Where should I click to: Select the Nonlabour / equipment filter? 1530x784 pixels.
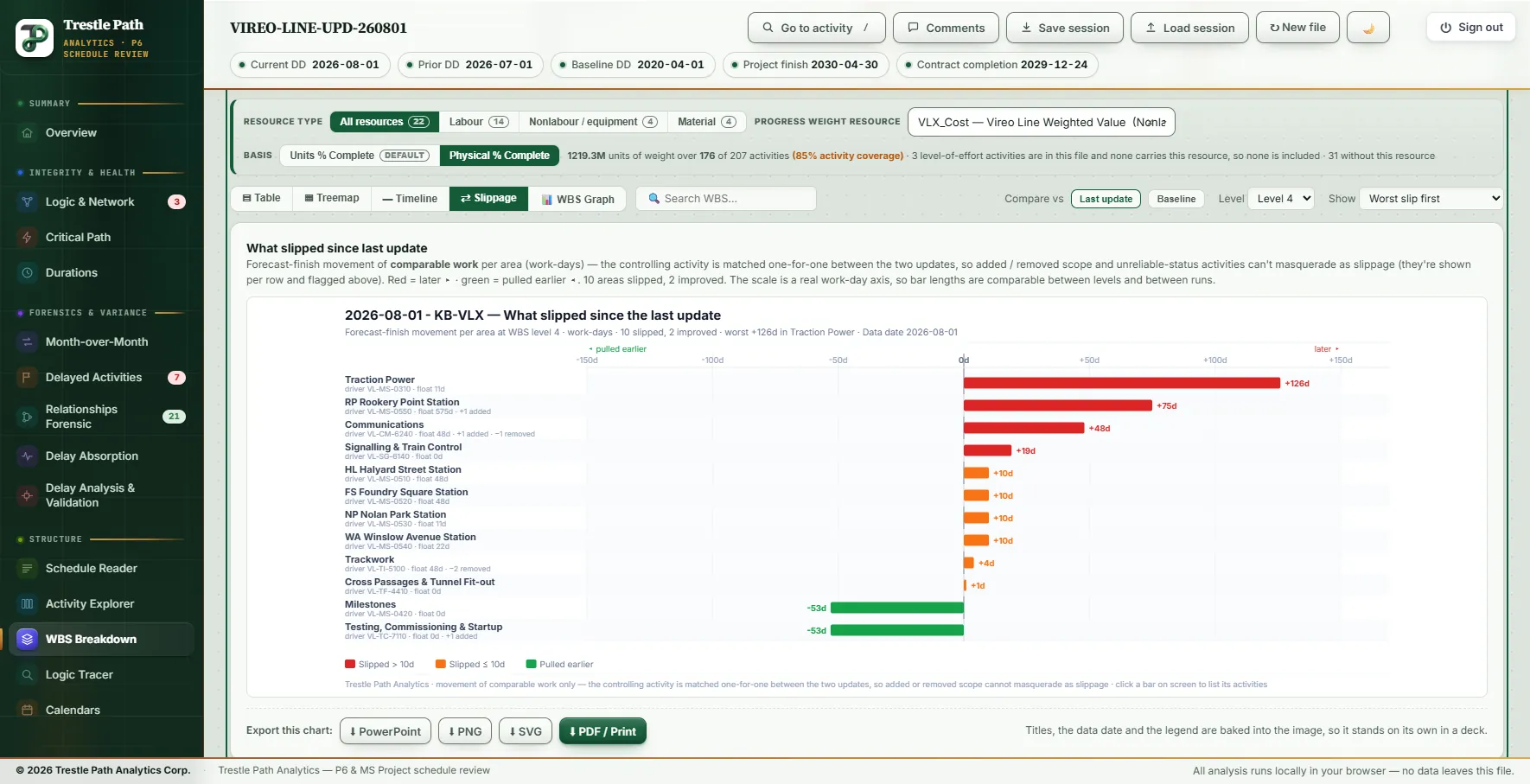tap(593, 122)
